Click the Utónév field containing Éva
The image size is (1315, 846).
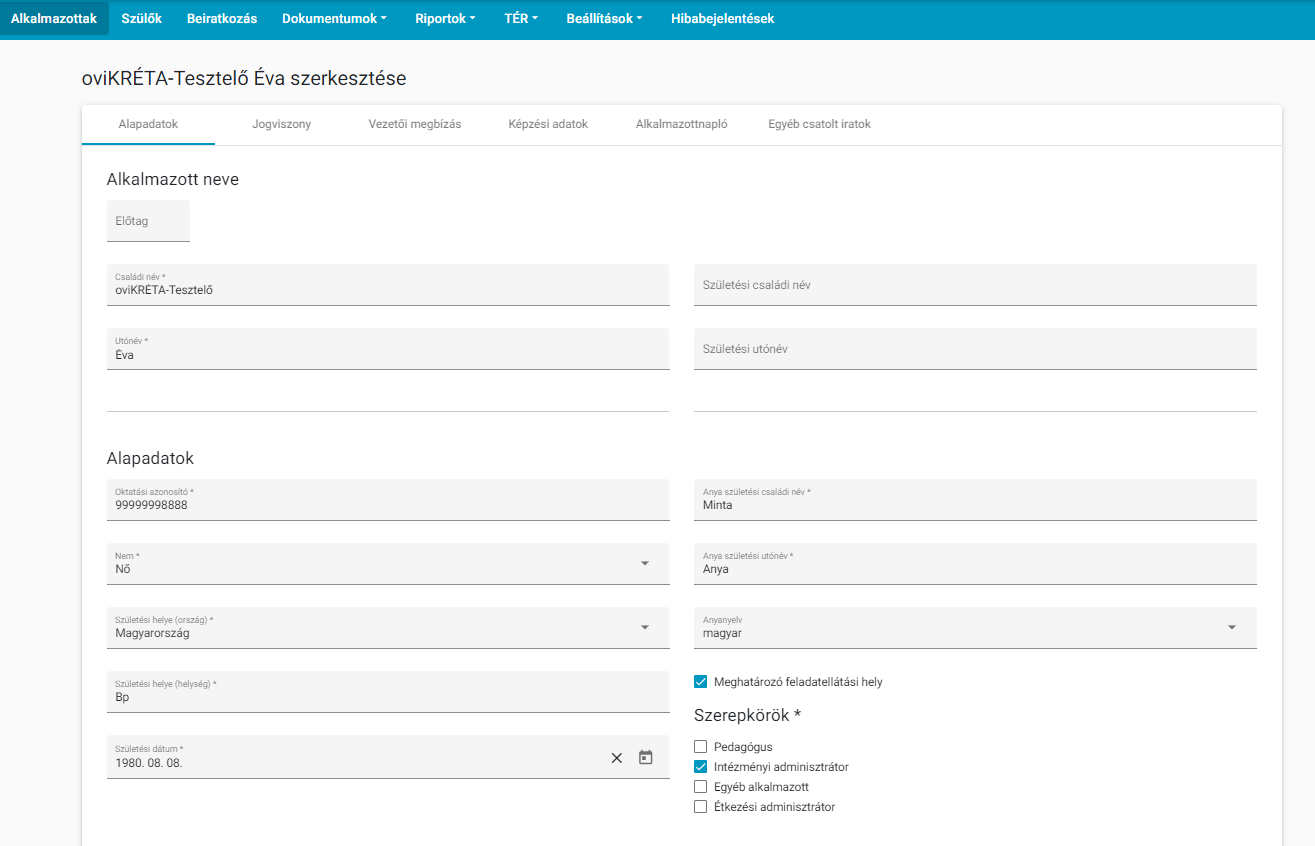tap(388, 349)
